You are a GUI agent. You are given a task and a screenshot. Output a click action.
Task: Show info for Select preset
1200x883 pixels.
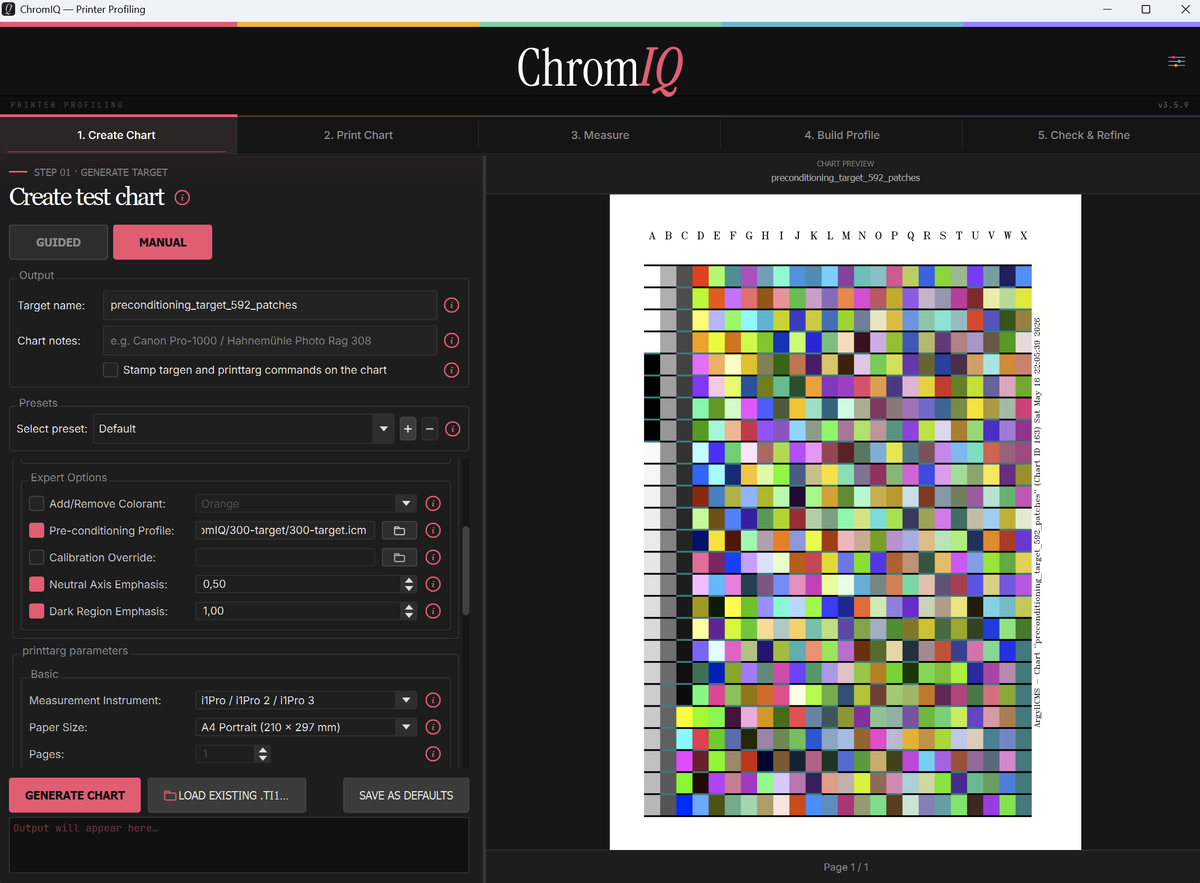point(452,429)
